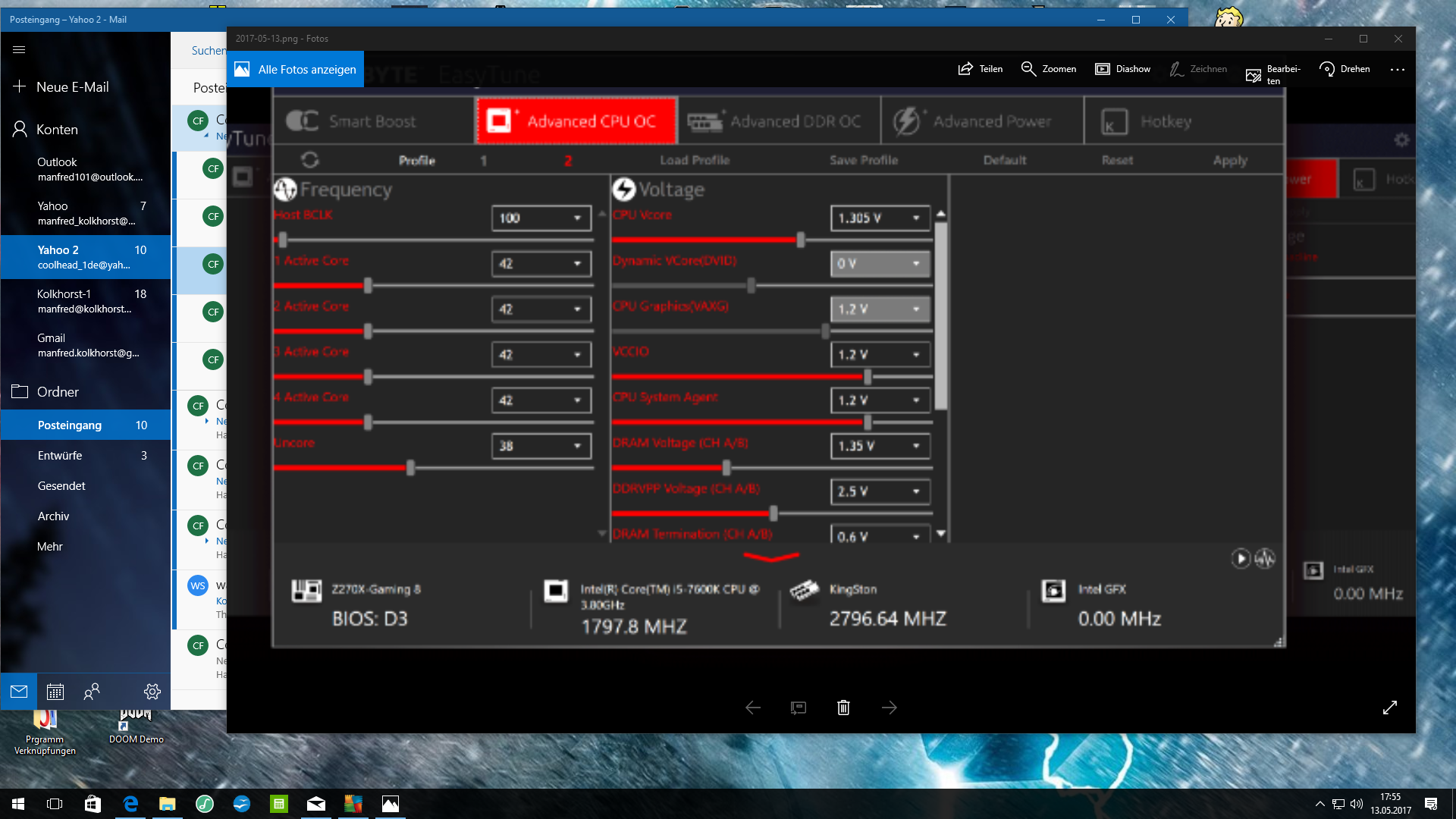
Task: Select the Entwürfe folder
Action: coord(60,456)
